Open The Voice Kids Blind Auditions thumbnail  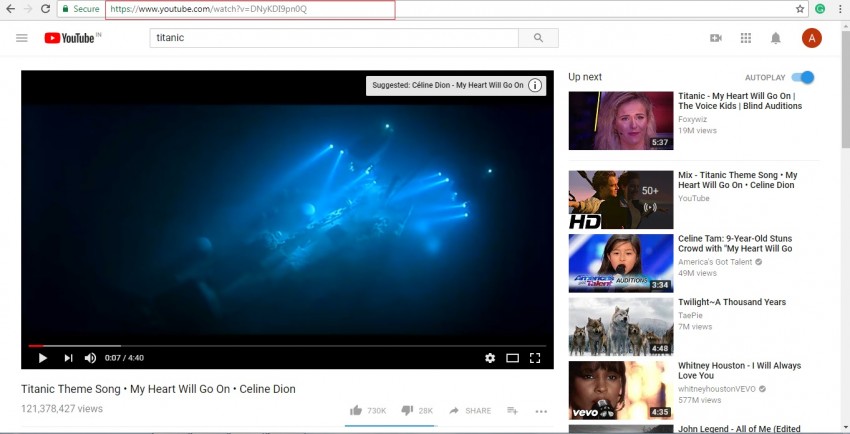tap(621, 121)
